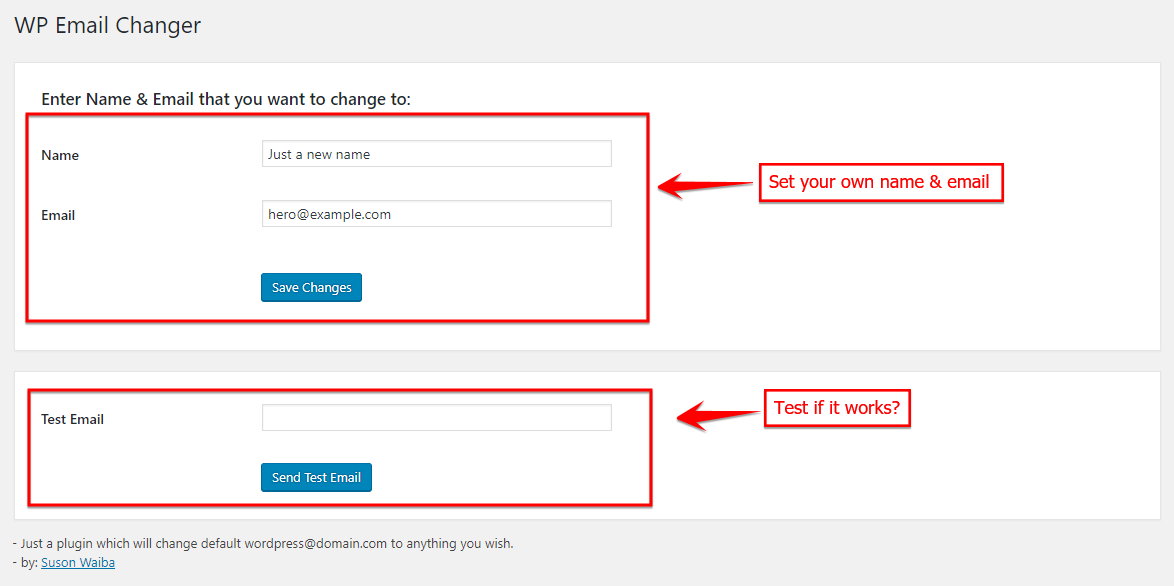Image resolution: width=1174 pixels, height=586 pixels.
Task: Click the 'hero@example.com' text
Action: tap(329, 215)
